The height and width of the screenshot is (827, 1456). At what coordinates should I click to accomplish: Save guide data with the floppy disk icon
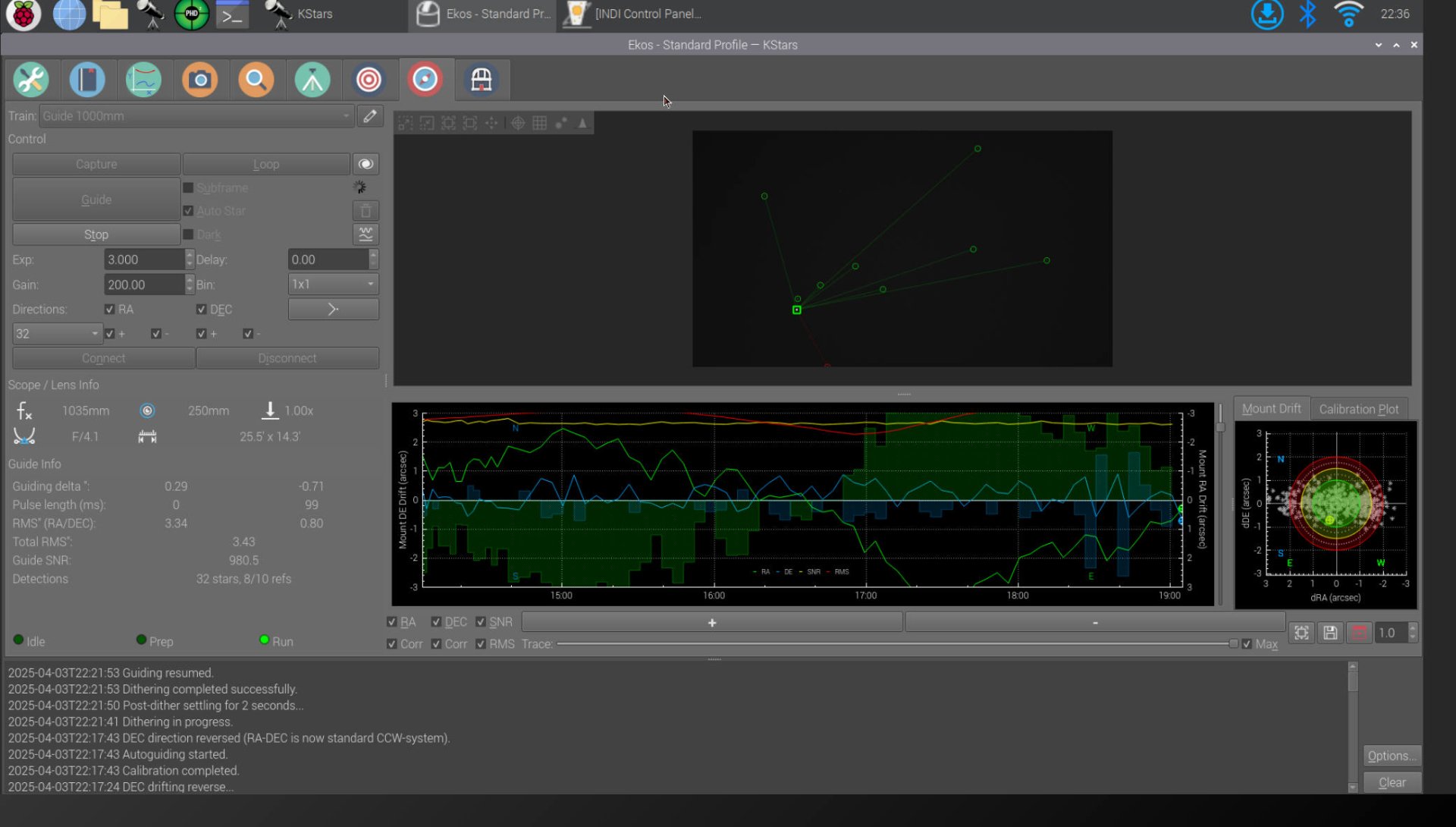(x=1330, y=633)
